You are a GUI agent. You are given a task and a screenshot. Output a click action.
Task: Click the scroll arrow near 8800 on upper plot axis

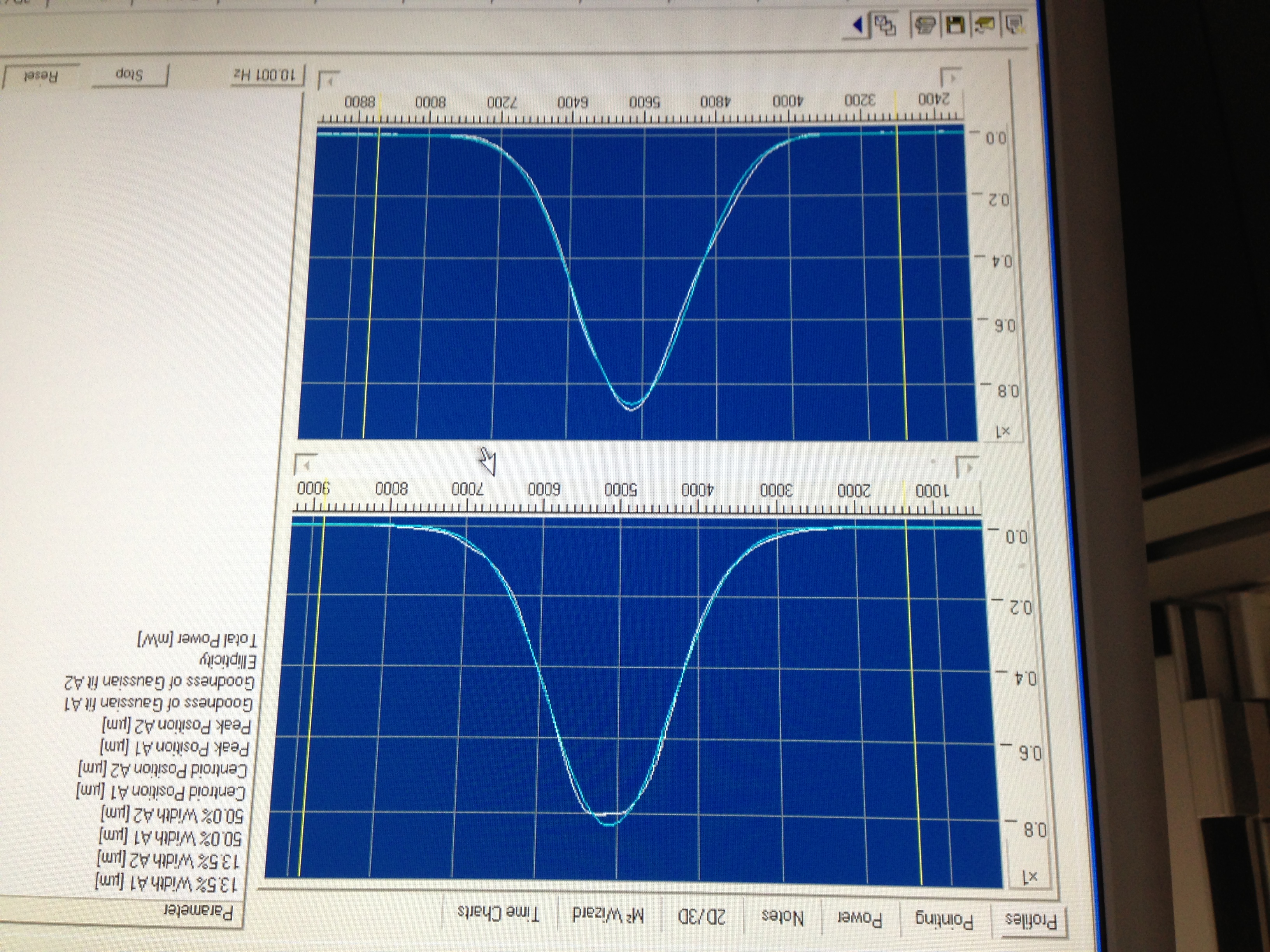[x=330, y=80]
